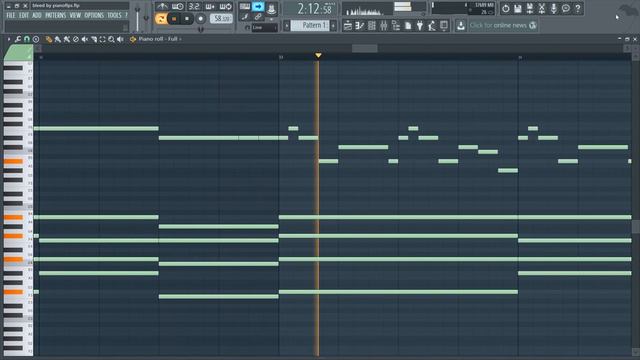640x360 pixels.
Task: Open the chat bubble support icon
Action: point(566,8)
